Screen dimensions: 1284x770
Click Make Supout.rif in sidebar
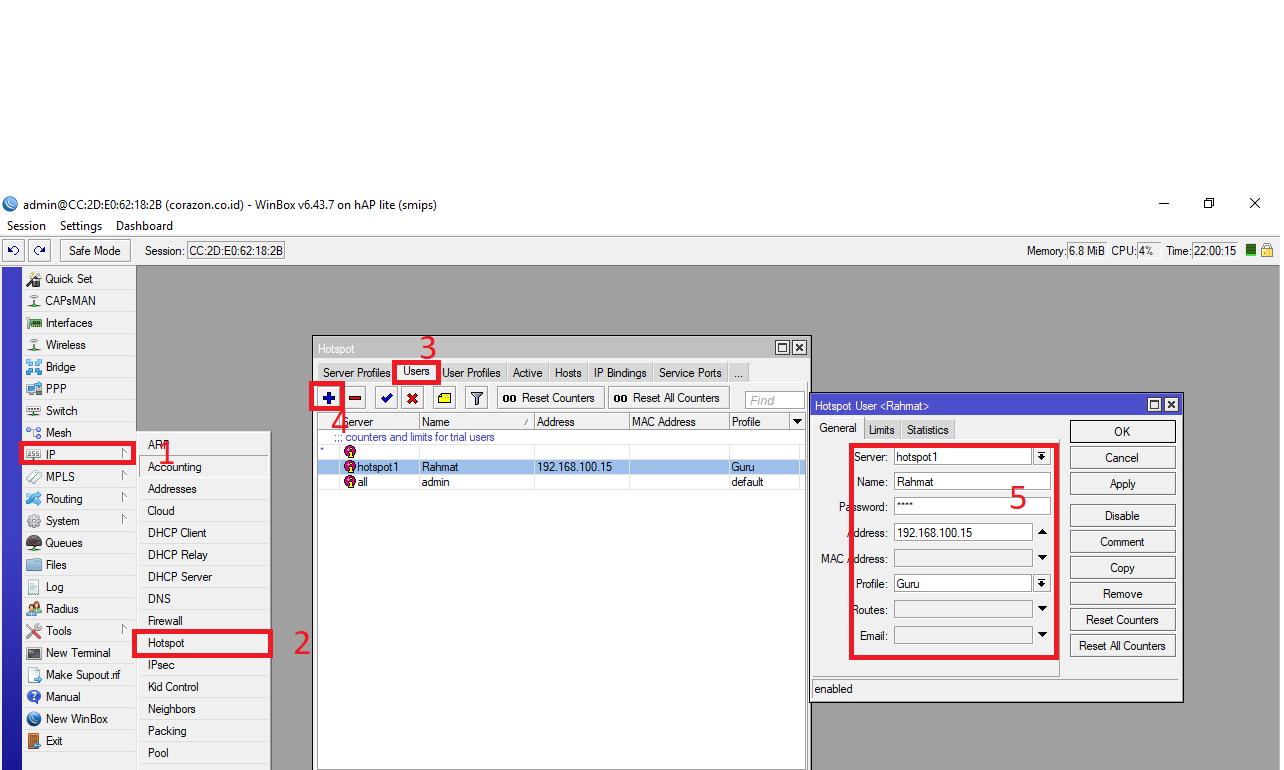(x=79, y=675)
